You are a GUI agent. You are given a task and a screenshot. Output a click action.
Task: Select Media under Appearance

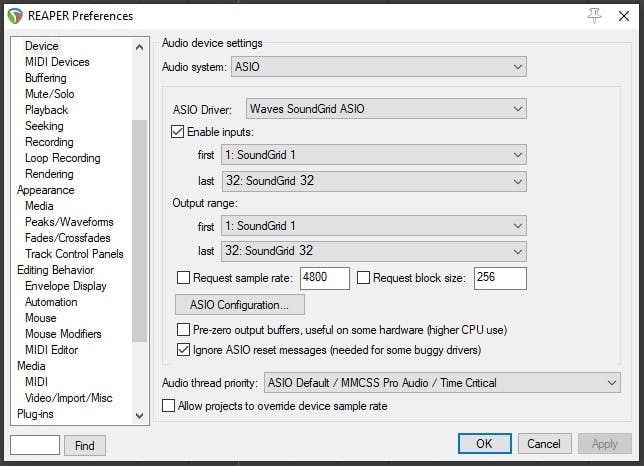[x=39, y=206]
